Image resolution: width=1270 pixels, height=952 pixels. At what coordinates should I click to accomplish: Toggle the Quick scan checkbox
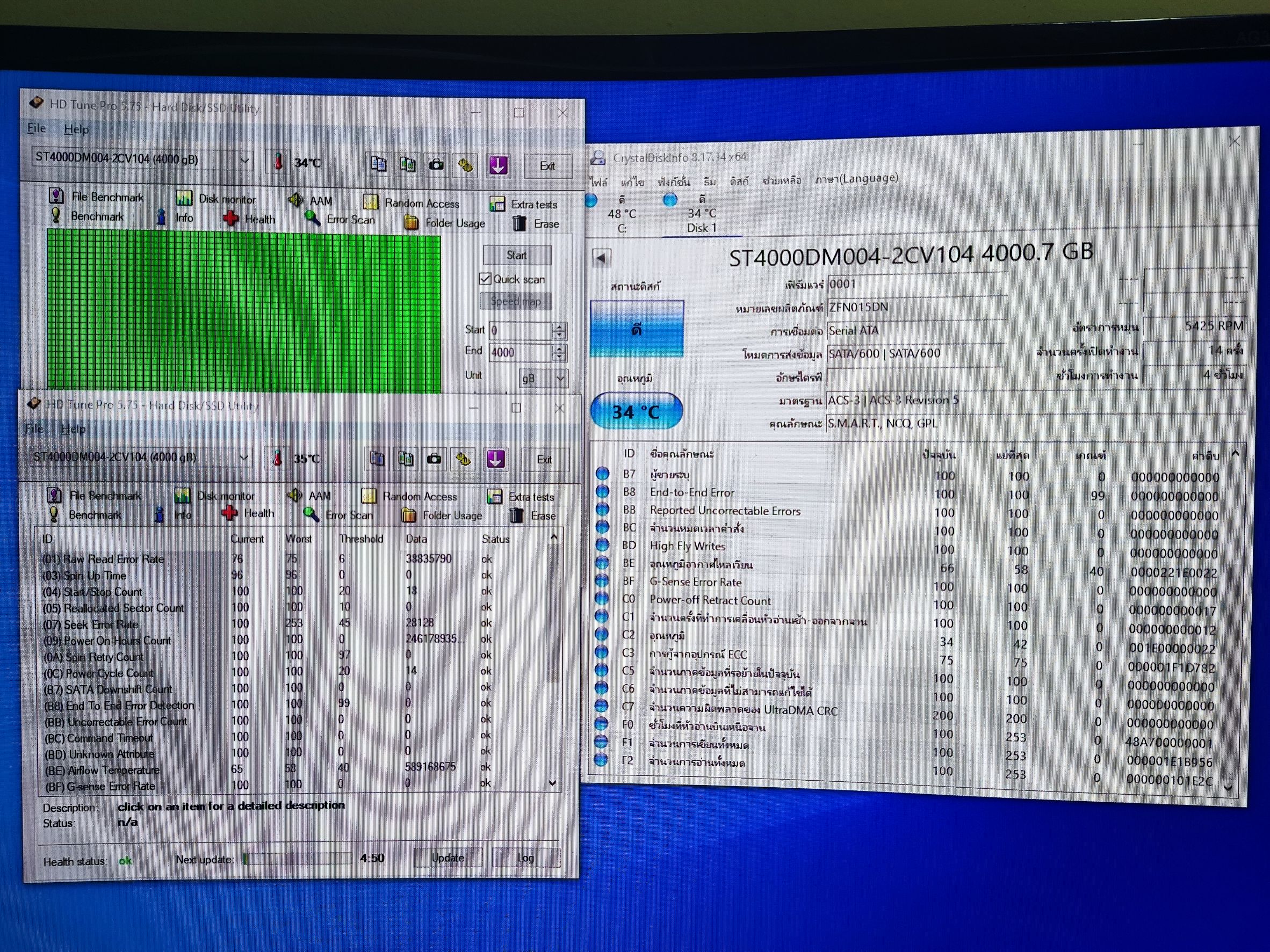pos(485,279)
